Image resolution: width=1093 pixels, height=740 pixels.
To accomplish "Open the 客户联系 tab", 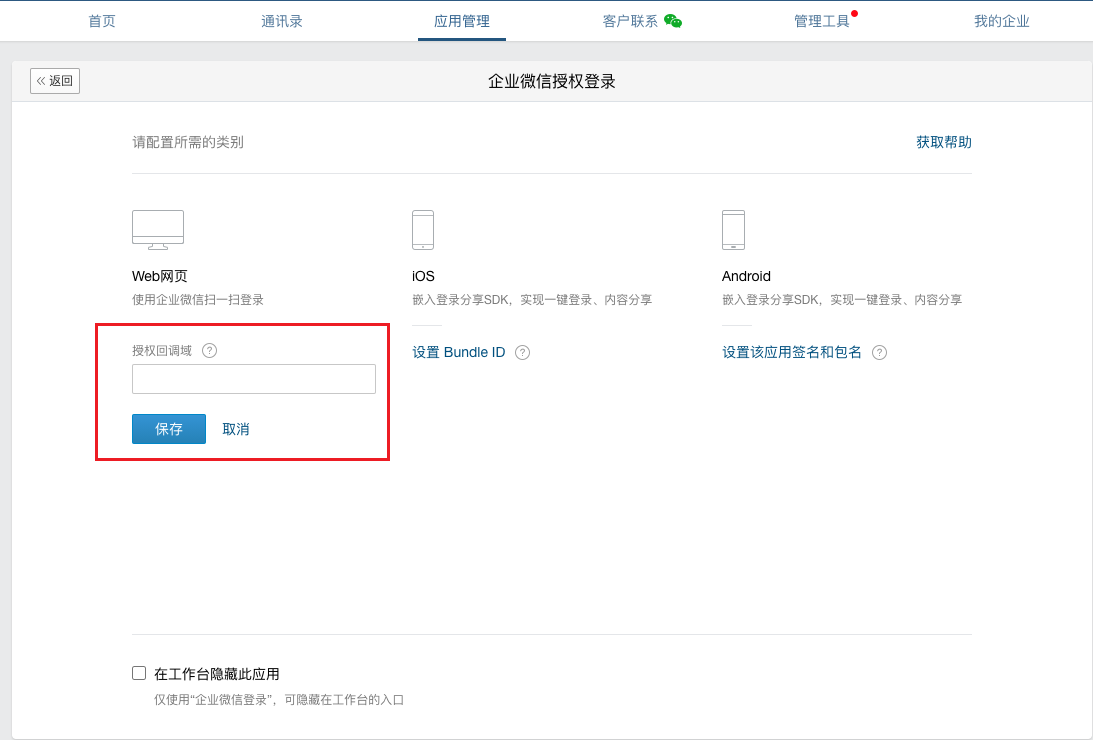I will (x=630, y=21).
